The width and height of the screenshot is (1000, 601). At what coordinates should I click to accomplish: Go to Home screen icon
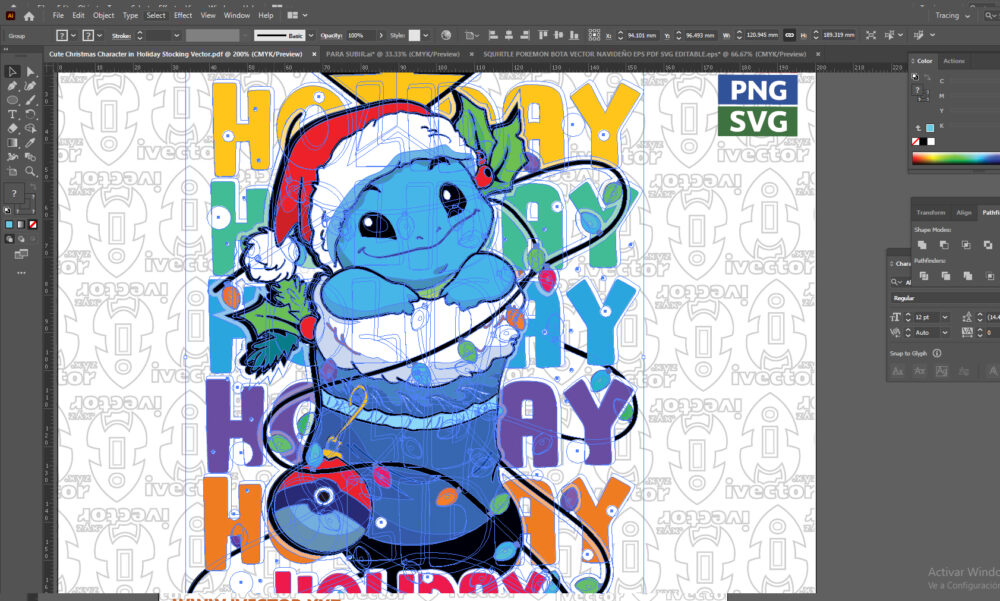point(29,16)
